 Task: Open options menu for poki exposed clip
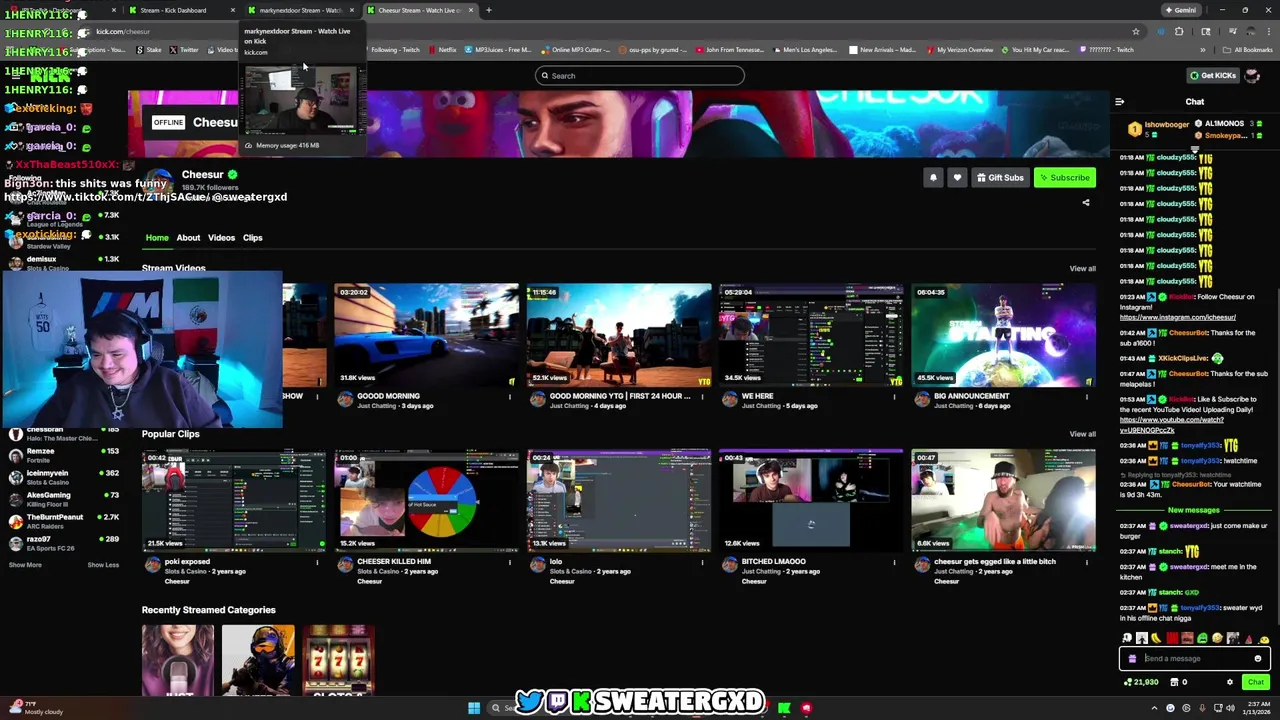pos(318,562)
